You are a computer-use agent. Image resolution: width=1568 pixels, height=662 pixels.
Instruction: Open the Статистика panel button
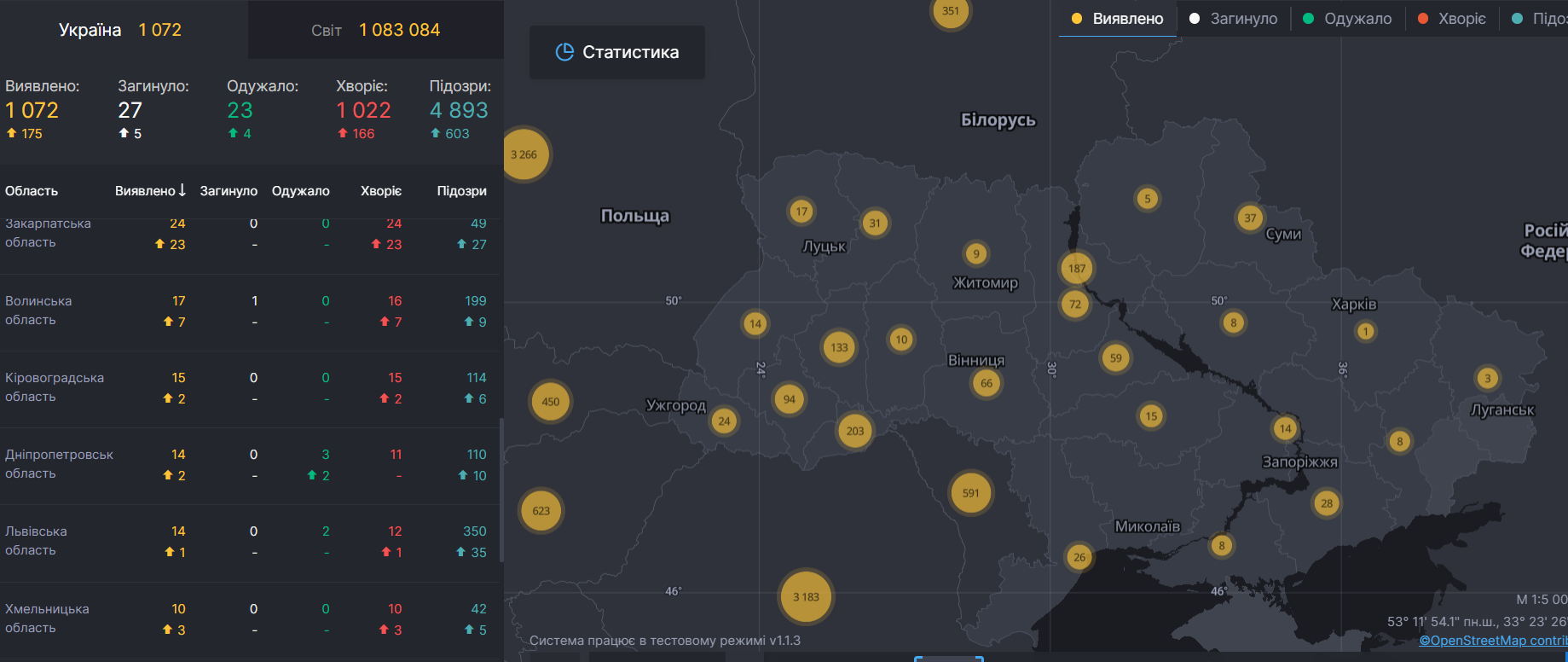[x=616, y=52]
